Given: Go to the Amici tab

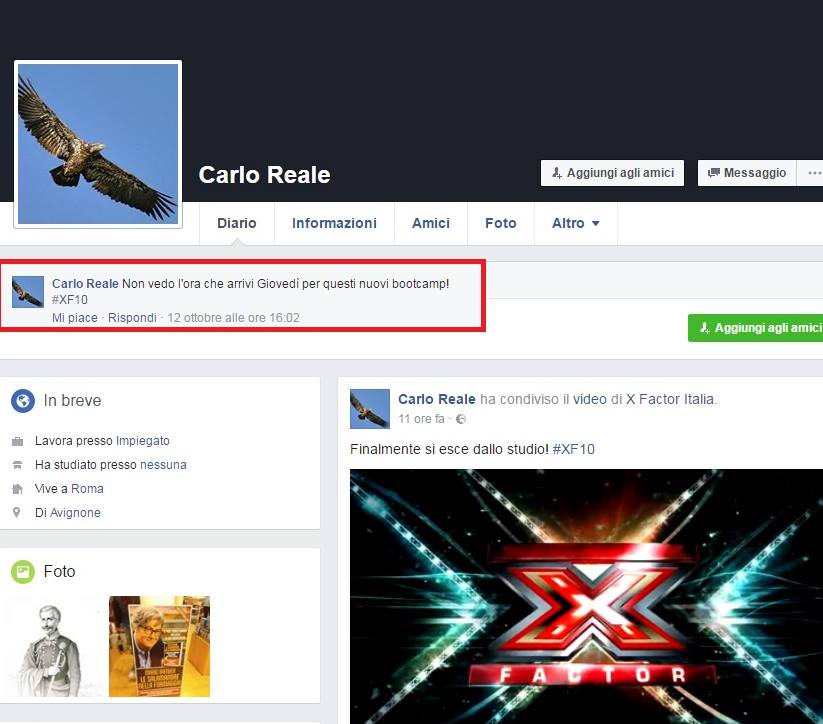Looking at the screenshot, I should tap(431, 223).
